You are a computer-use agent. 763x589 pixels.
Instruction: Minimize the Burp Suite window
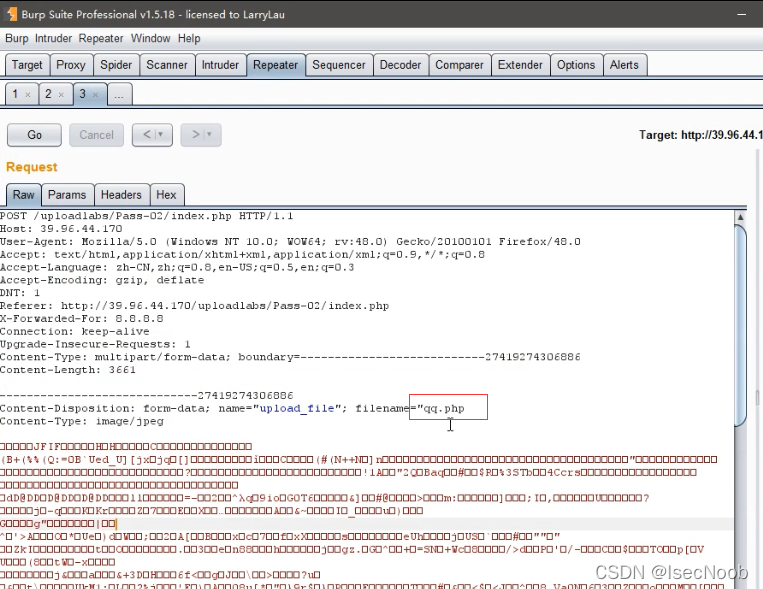tap(742, 14)
